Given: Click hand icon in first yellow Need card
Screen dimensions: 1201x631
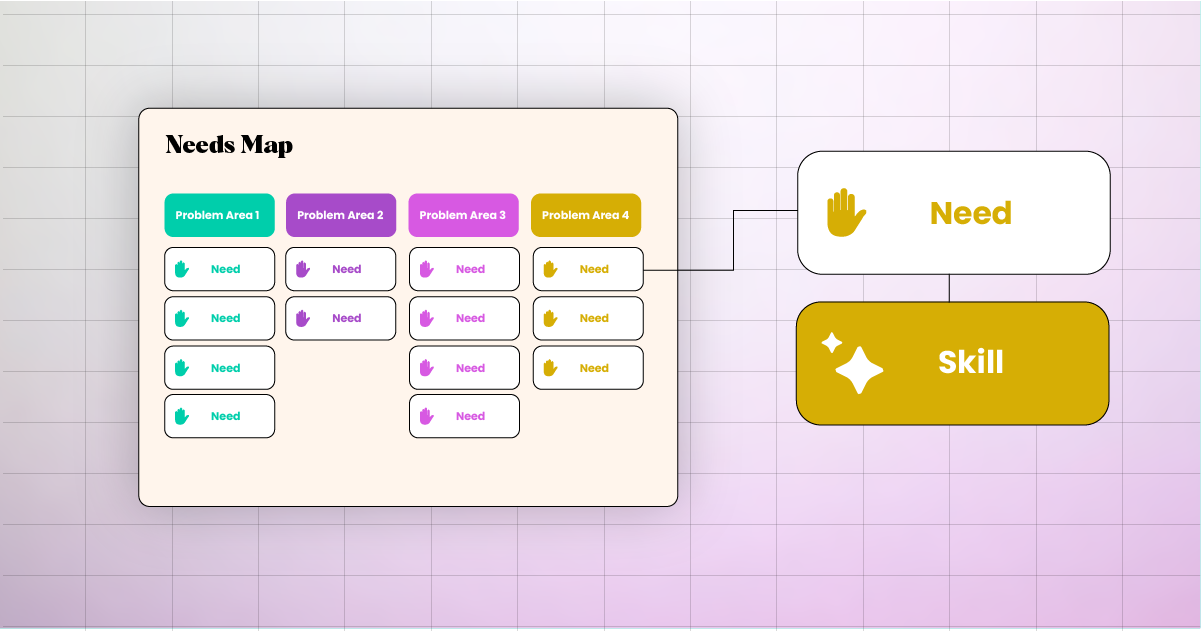Looking at the screenshot, I should pyautogui.click(x=549, y=269).
